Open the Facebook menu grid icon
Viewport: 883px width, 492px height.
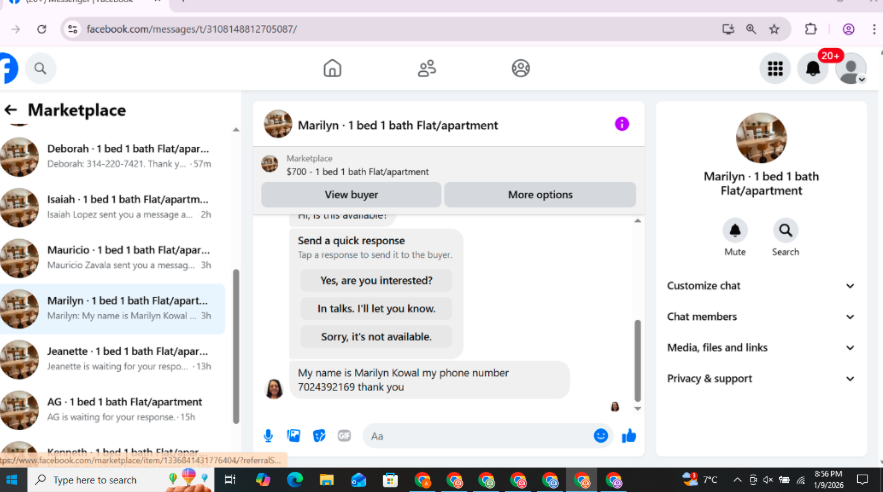coord(775,69)
